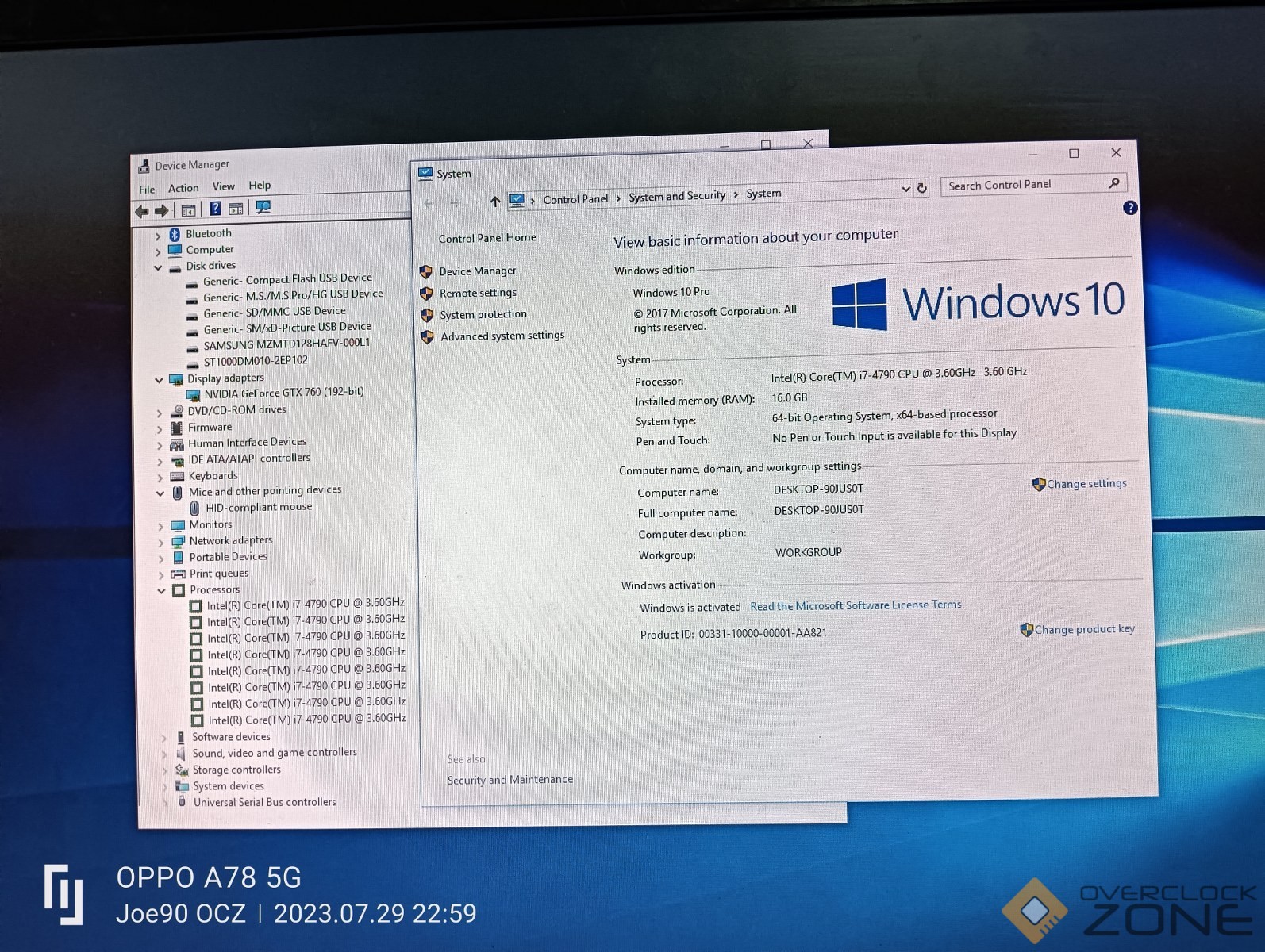Collapse the Disk drives category
This screenshot has height=952, width=1265.
click(x=158, y=268)
